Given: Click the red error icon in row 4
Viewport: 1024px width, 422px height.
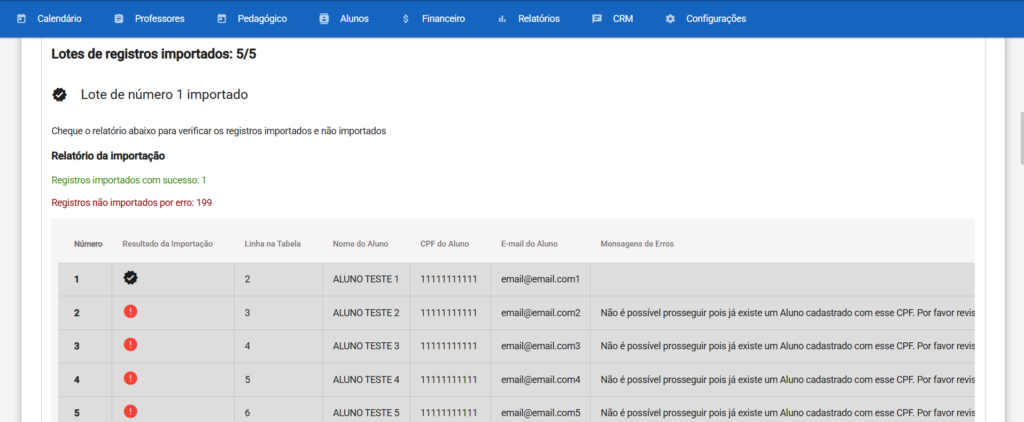Looking at the screenshot, I should point(131,379).
